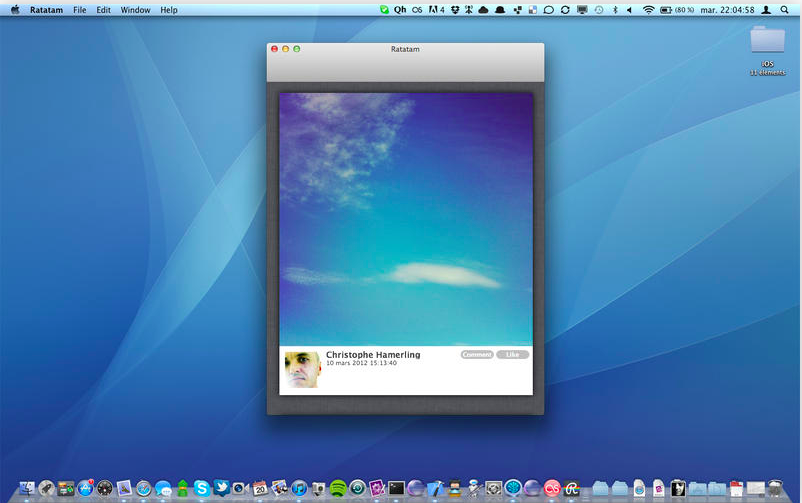802x503 pixels.
Task: Open Spotlight search in menu bar
Action: [784, 10]
